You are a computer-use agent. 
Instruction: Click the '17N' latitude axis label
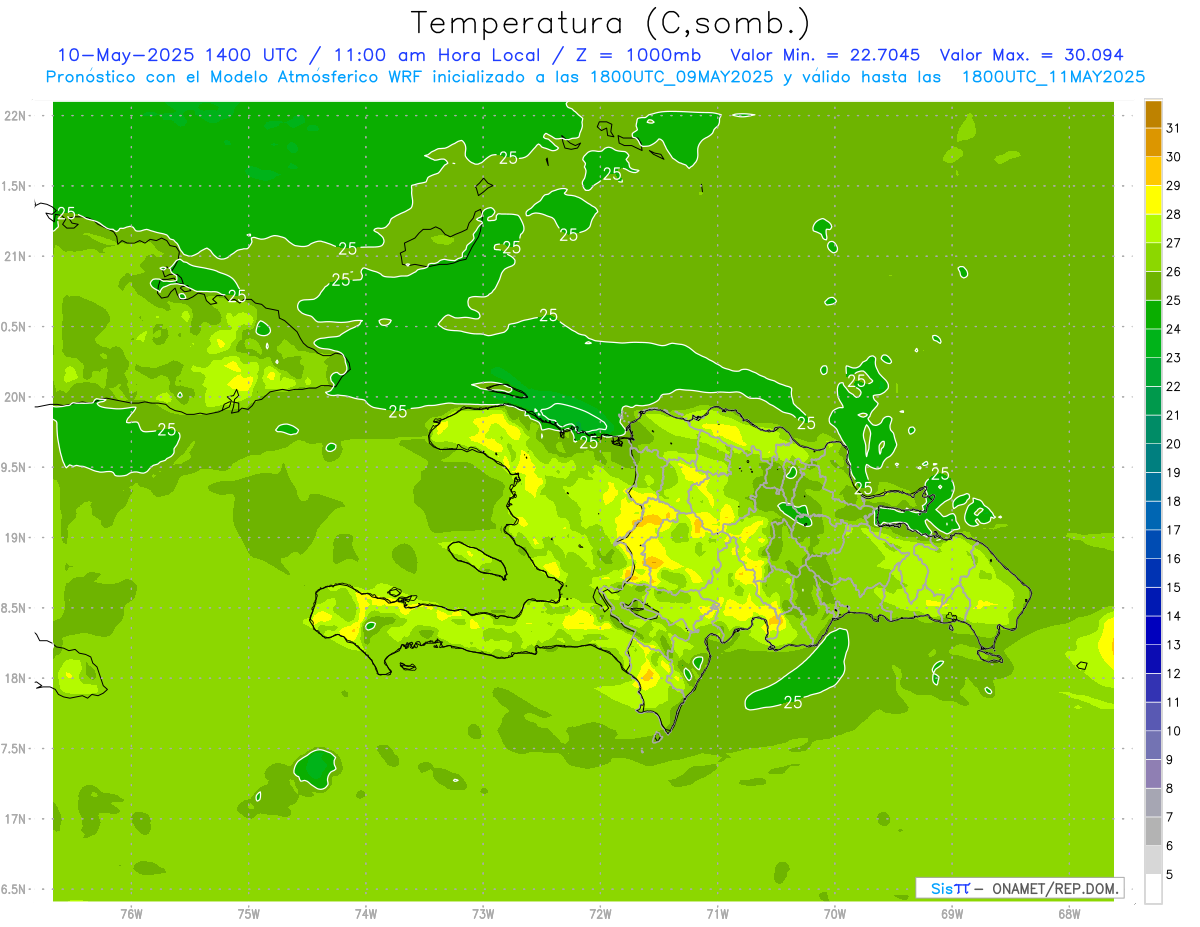coord(15,819)
